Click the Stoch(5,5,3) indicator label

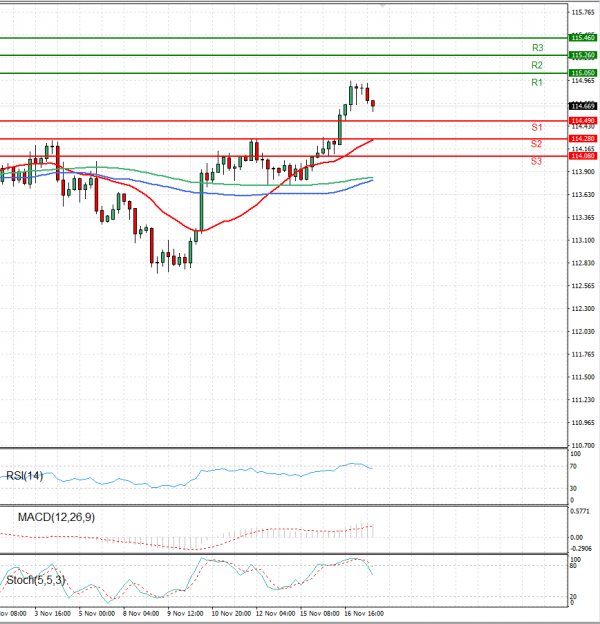tap(36, 580)
